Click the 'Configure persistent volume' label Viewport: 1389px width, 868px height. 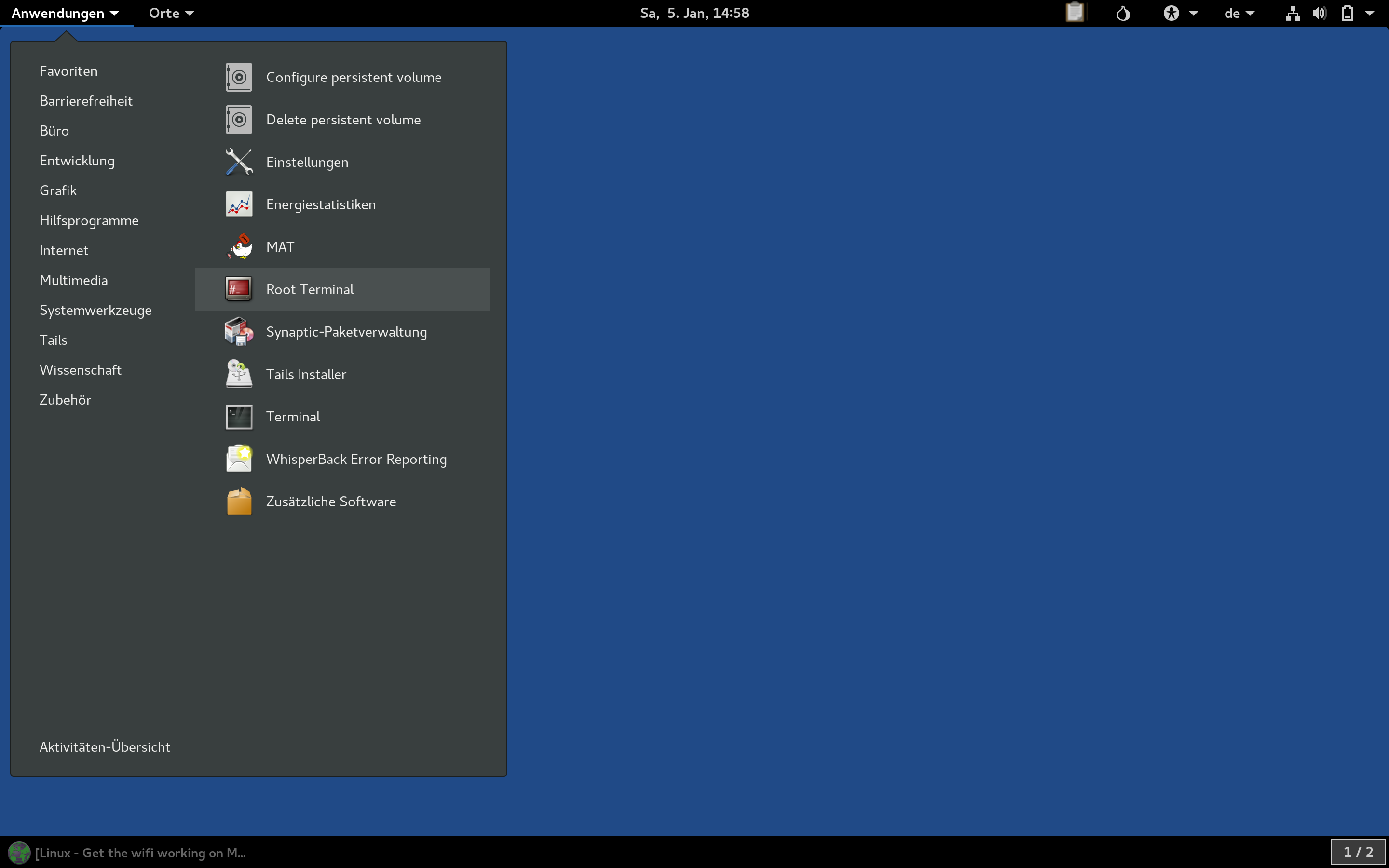(354, 77)
